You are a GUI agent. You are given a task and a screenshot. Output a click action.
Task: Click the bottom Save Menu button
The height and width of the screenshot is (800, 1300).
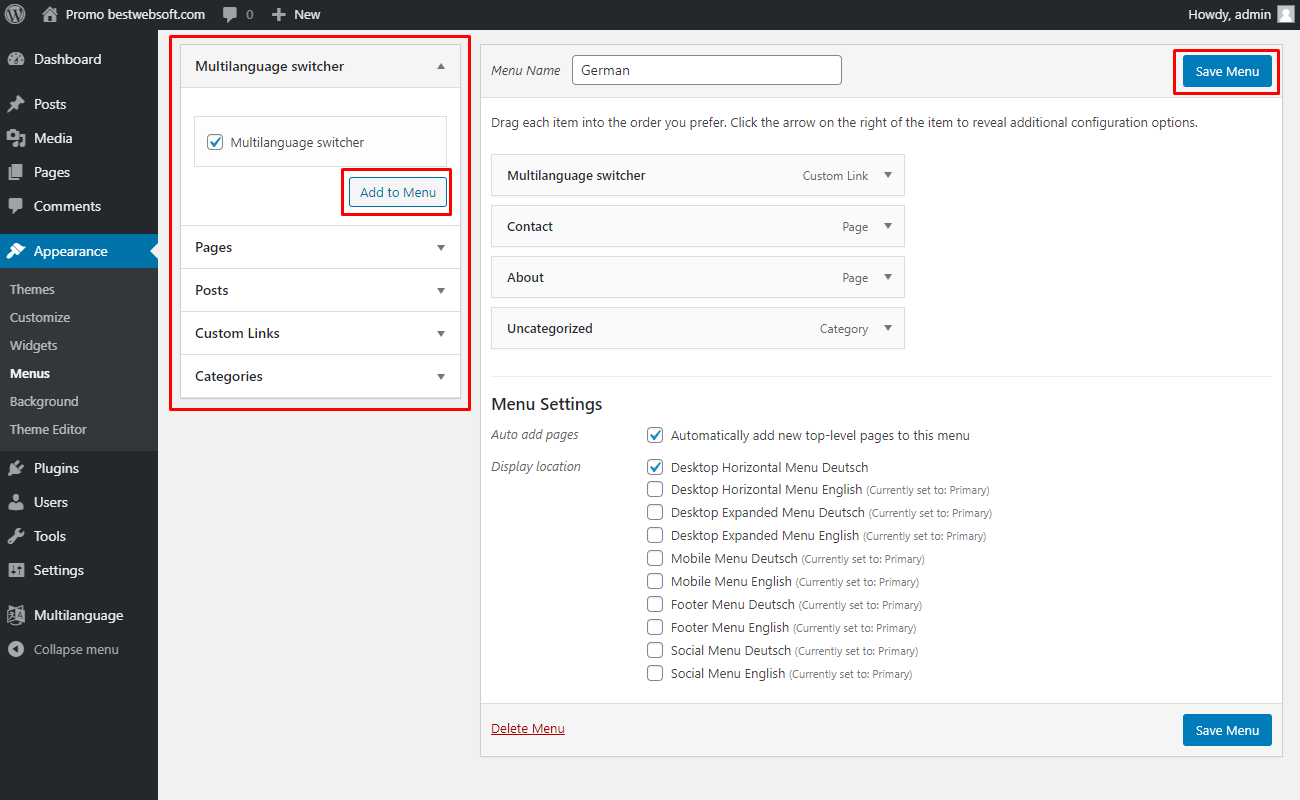tap(1227, 730)
